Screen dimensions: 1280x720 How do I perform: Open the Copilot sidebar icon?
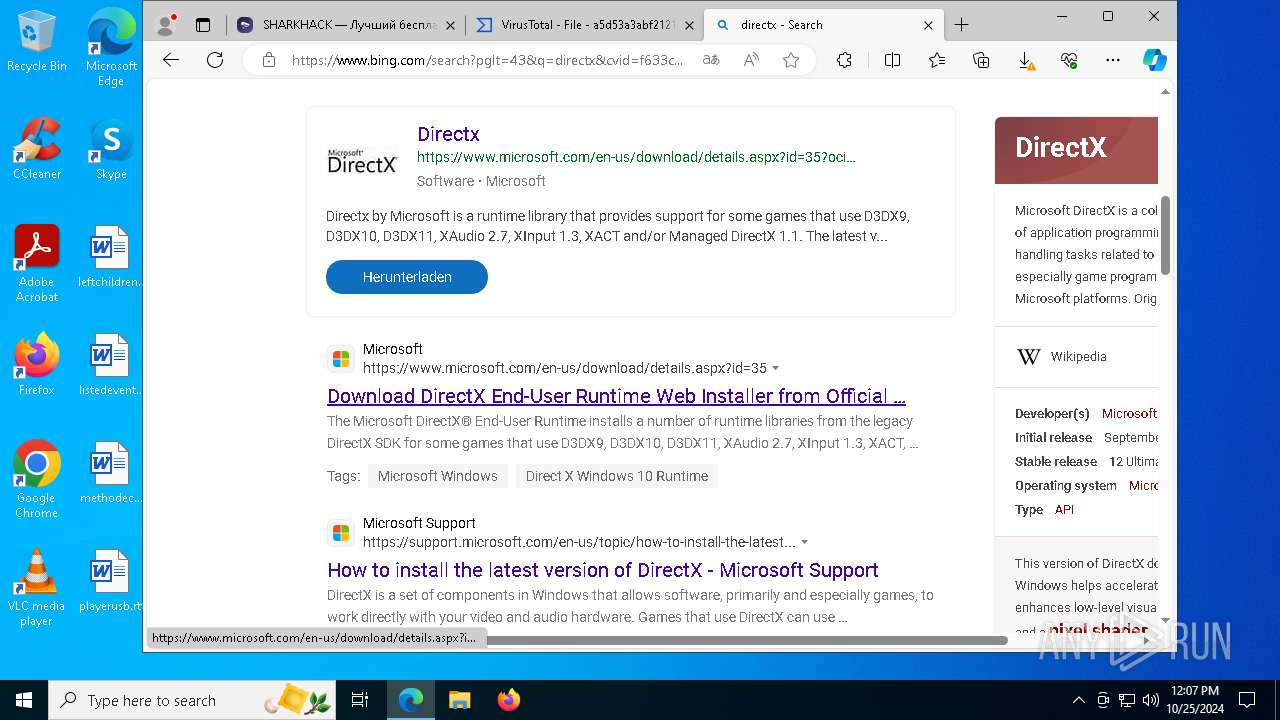coord(1154,60)
